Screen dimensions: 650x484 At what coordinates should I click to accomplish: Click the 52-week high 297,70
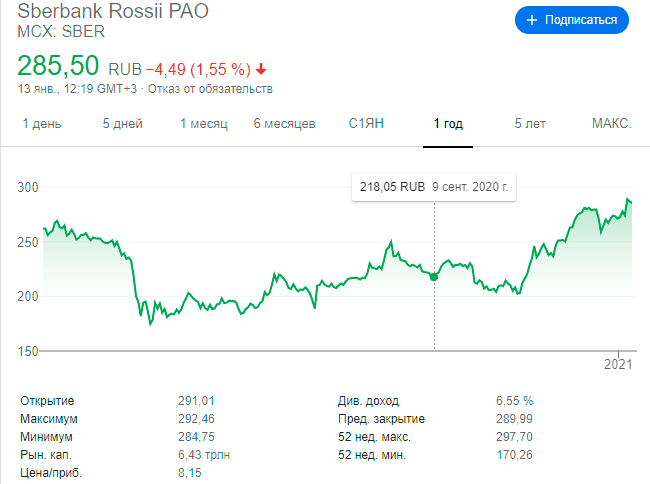[514, 437]
